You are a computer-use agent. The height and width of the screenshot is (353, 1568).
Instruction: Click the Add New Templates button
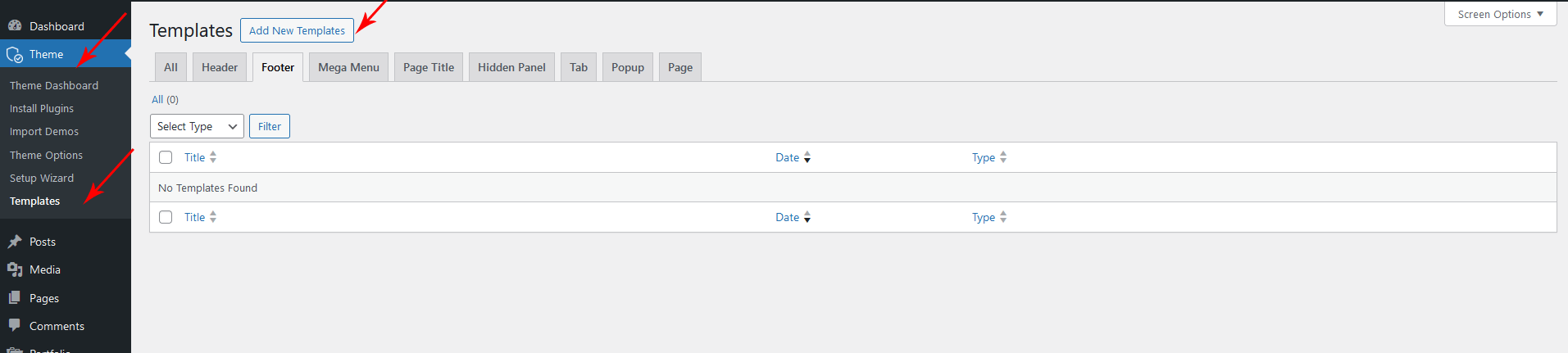coord(297,30)
